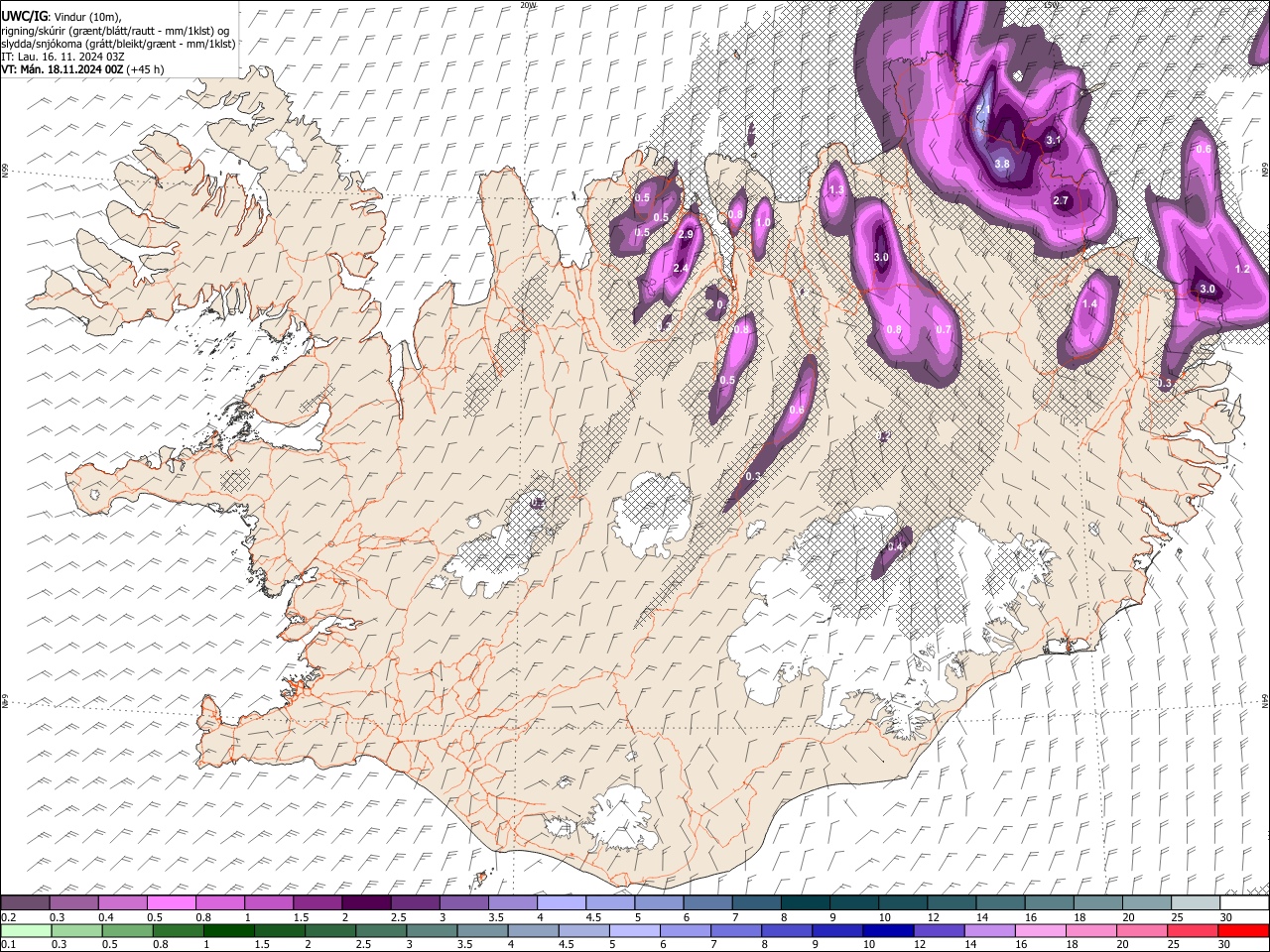The height and width of the screenshot is (952, 1270).
Task: Click the 'Vindur (10m)' header text
Action: (86, 17)
